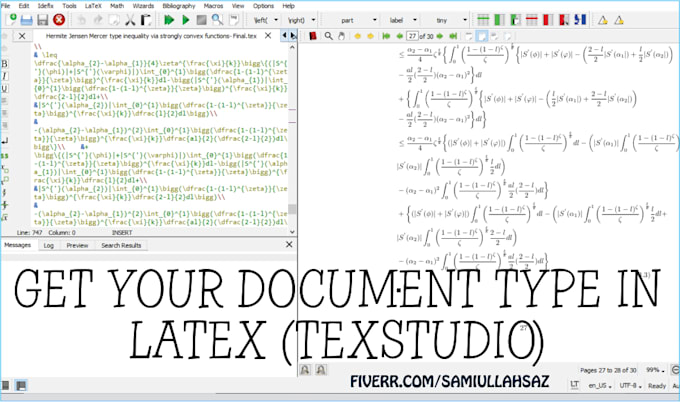Viewport: 680px width, 402px height.
Task: Toggle the magnifier tool in PDF viewer
Action: coord(329,36)
